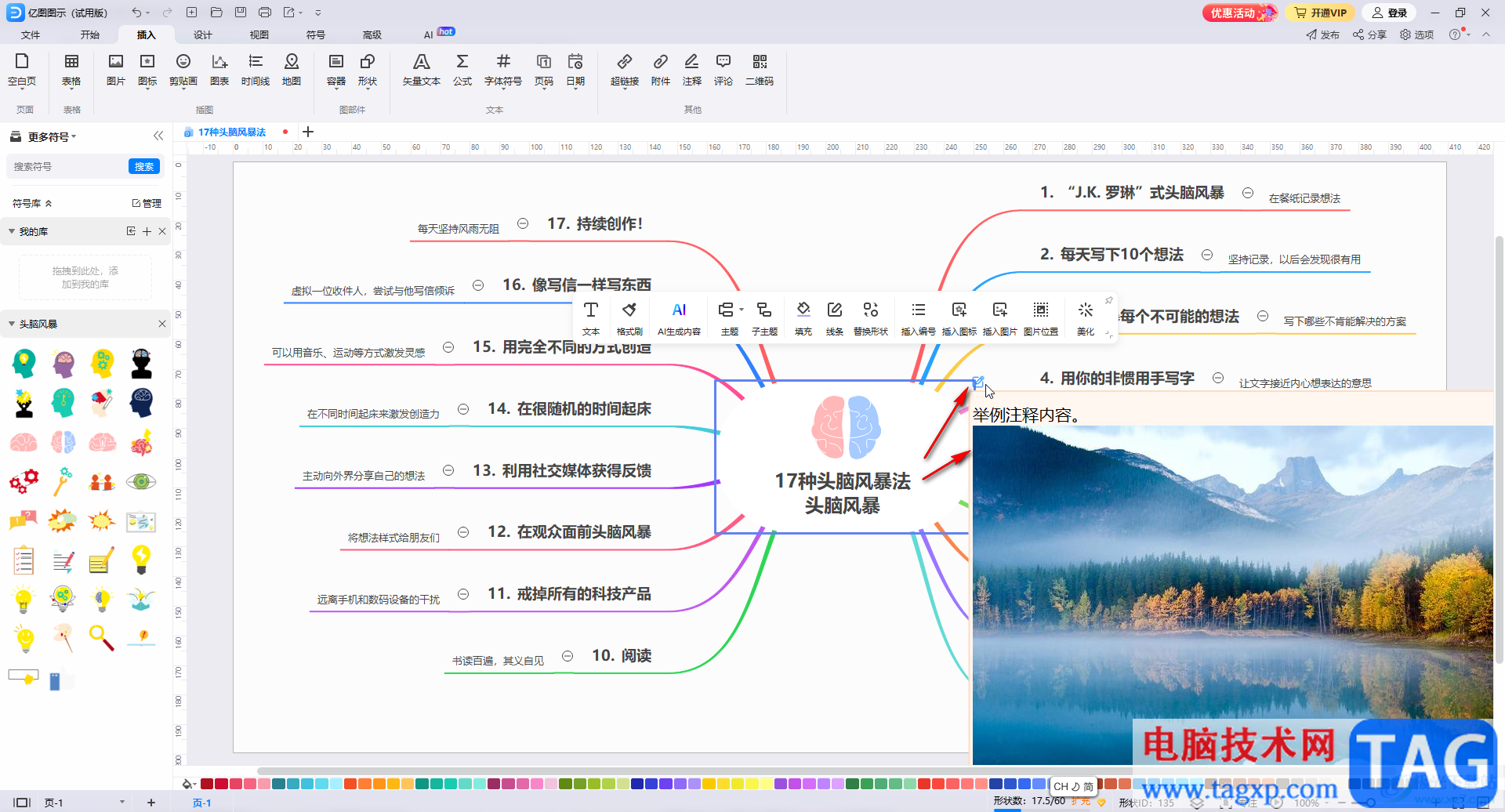Viewport: 1505px width, 812px height.
Task: Click AI生成内容 in the floating toolbar
Action: point(679,318)
